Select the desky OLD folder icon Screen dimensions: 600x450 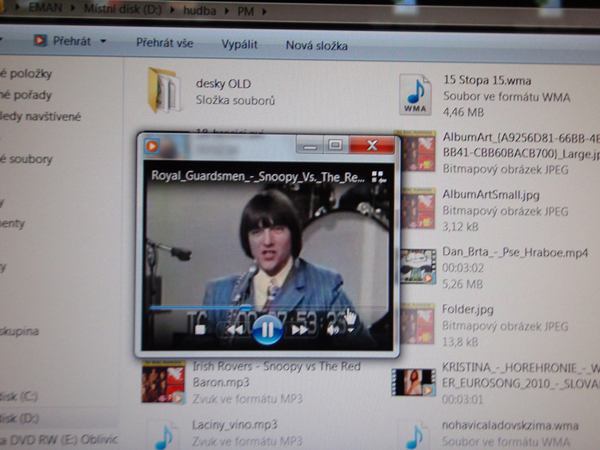click(164, 90)
